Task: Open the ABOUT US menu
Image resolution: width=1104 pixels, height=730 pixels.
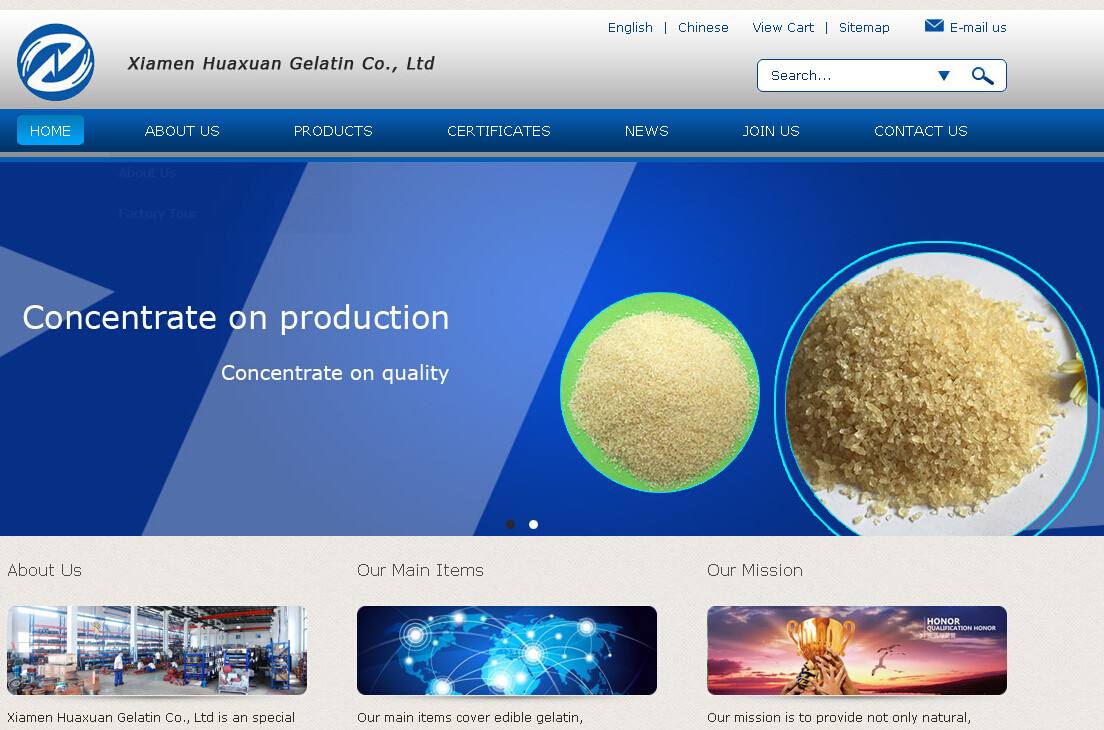Action: point(182,131)
